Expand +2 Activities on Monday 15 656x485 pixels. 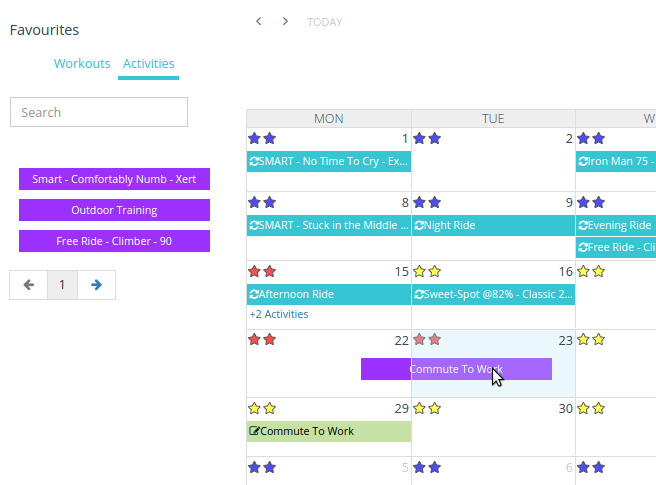coord(279,314)
